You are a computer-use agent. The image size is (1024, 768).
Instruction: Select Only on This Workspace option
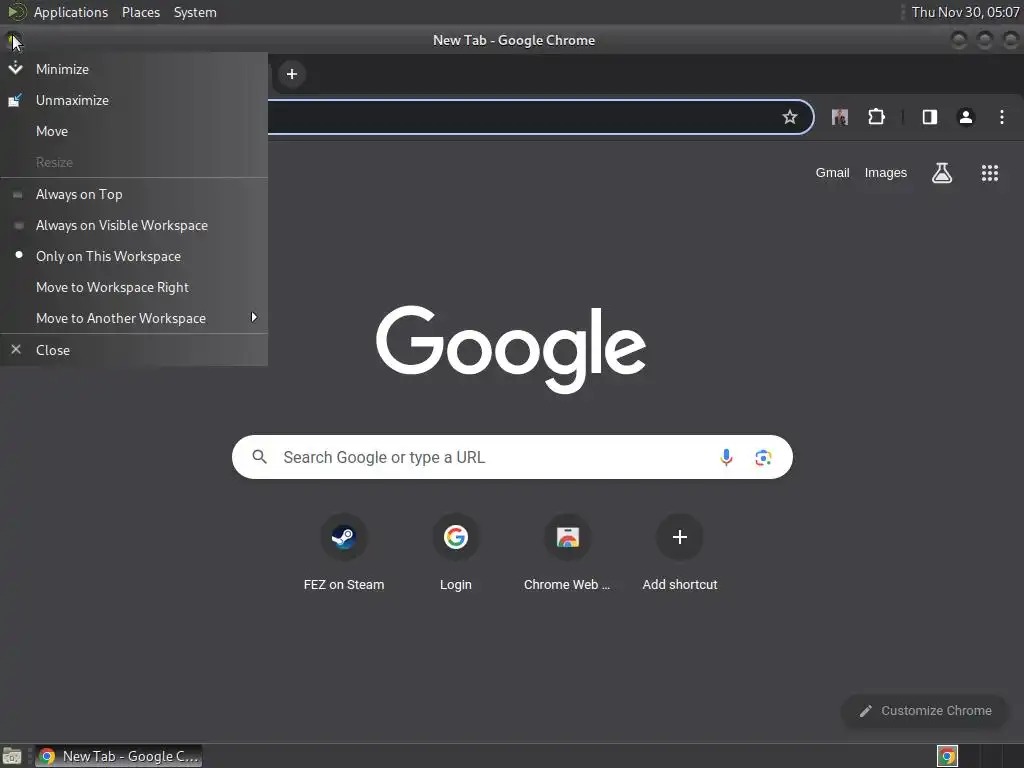pos(134,256)
